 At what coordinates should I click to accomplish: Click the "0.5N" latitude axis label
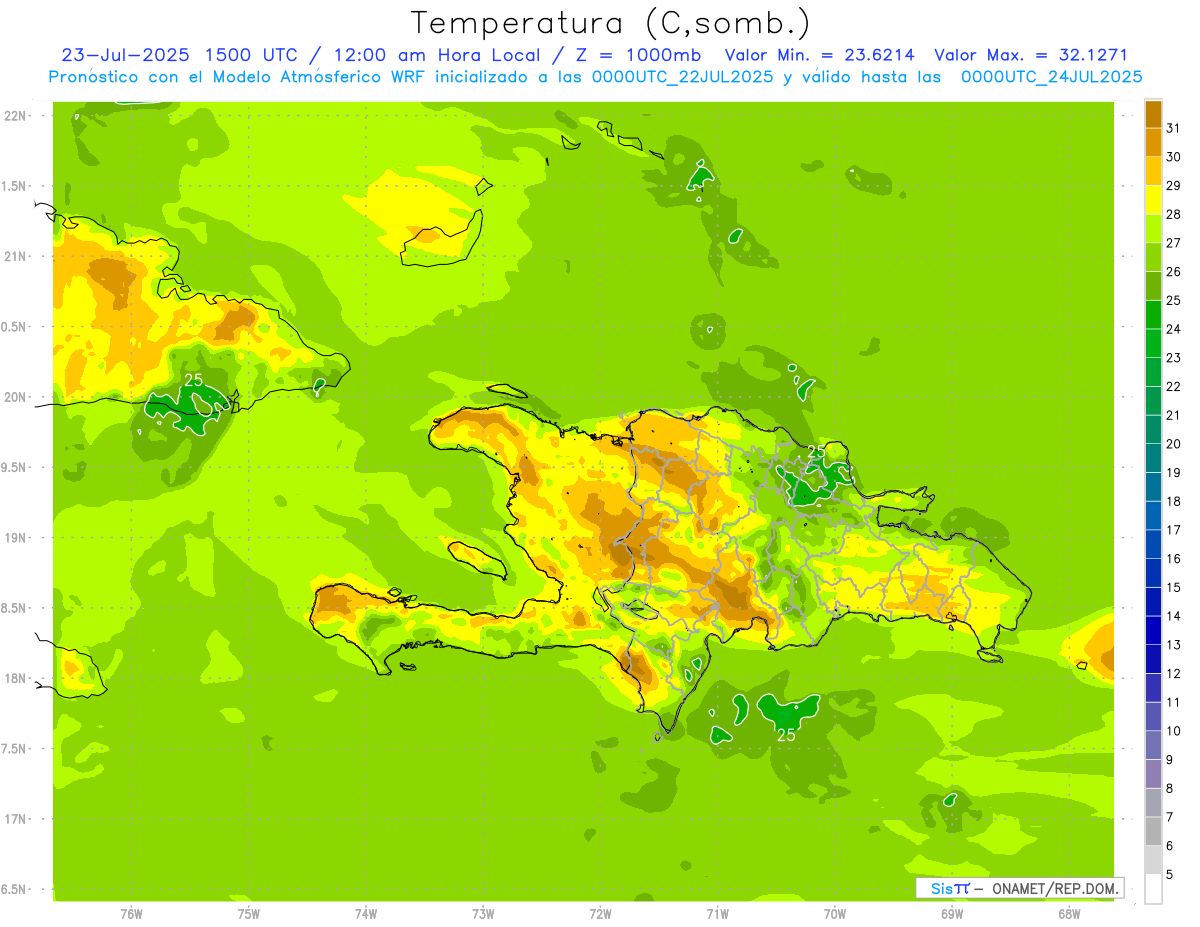15,327
